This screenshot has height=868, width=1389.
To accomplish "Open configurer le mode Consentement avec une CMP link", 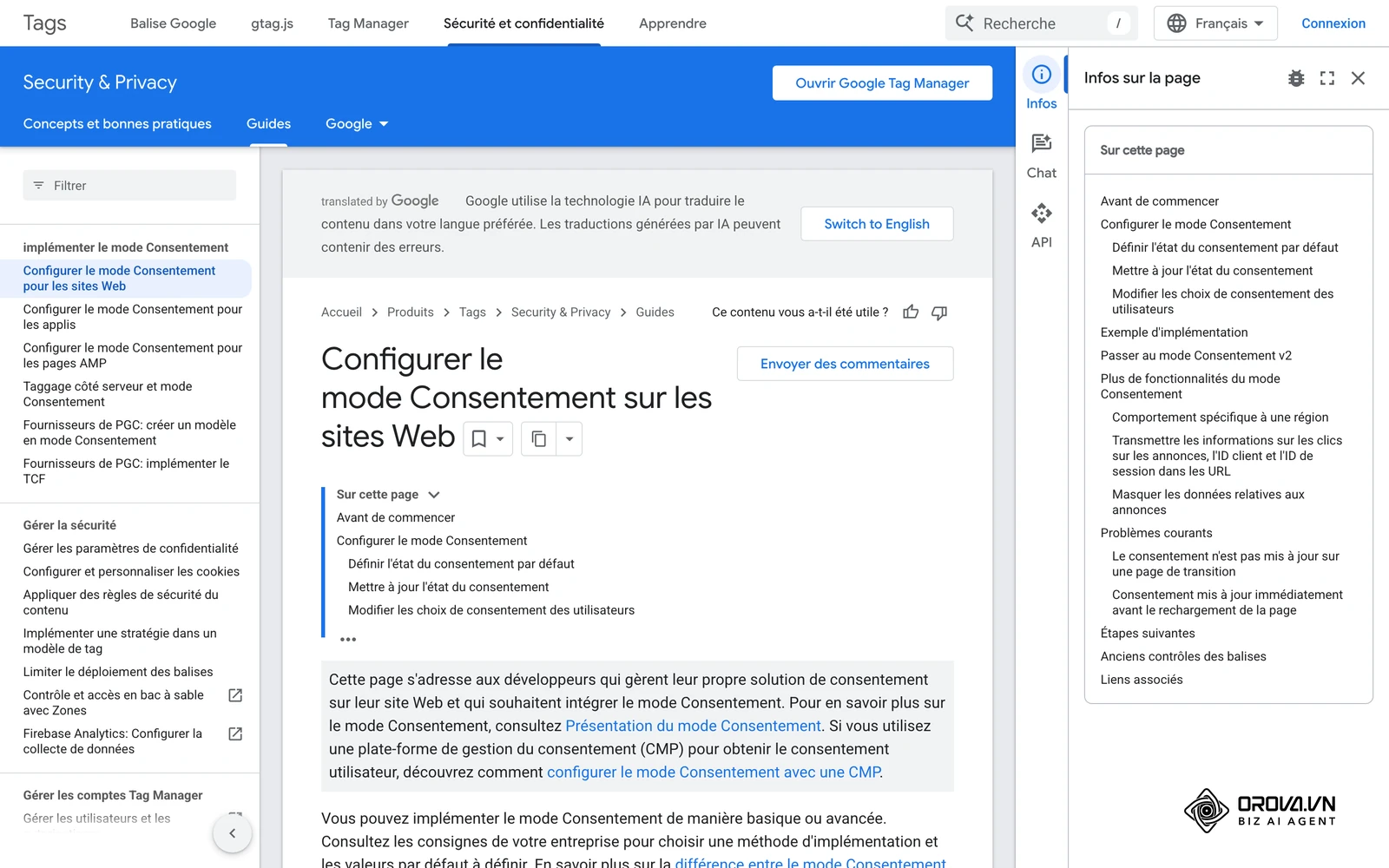I will 714,773.
